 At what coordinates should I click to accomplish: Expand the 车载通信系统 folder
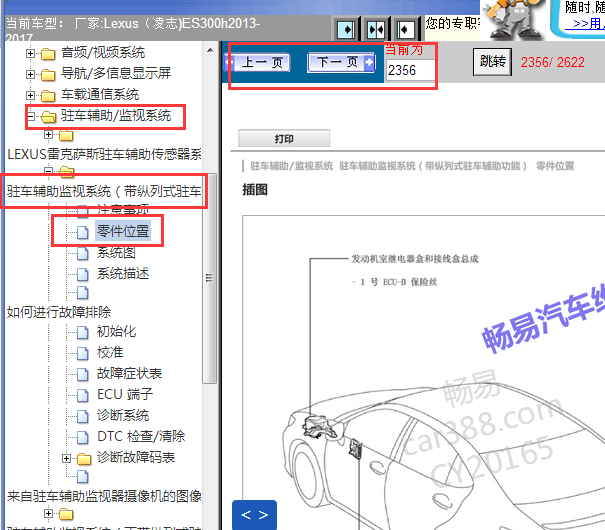point(30,95)
